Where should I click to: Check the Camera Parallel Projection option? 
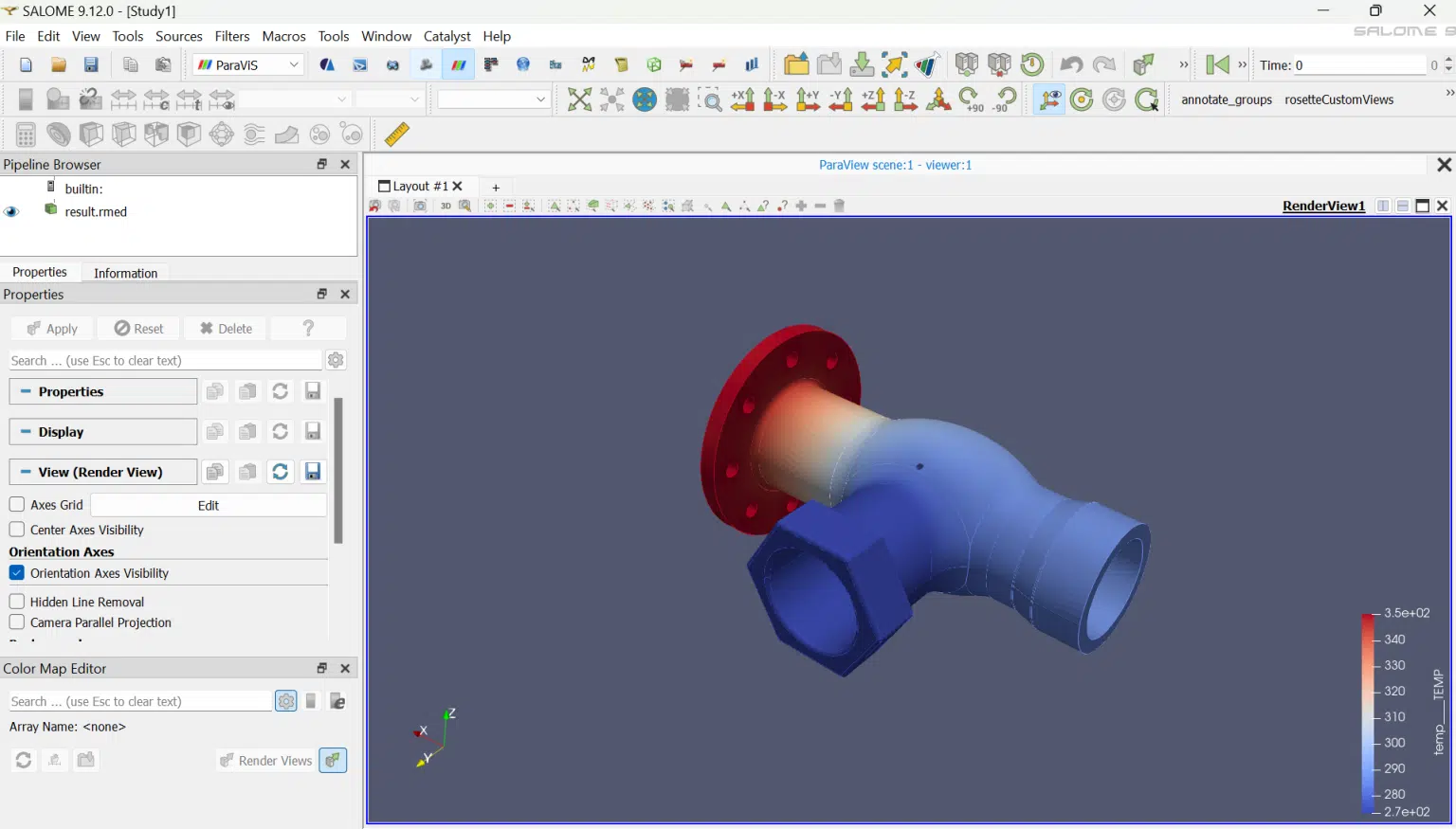pyautogui.click(x=16, y=622)
